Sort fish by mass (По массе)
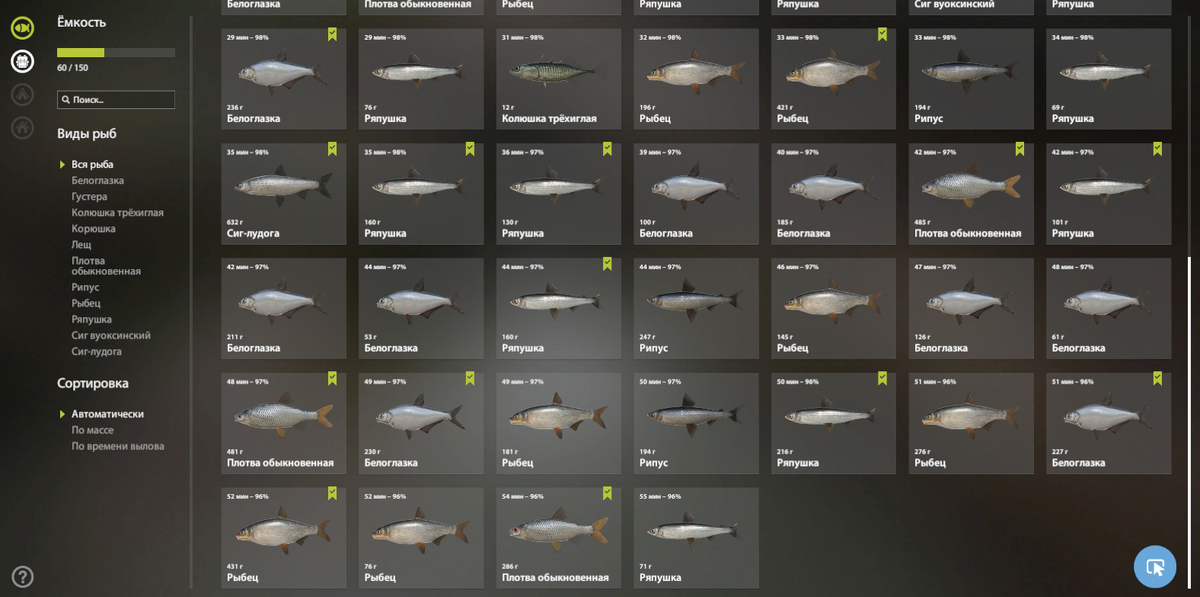 pos(92,430)
